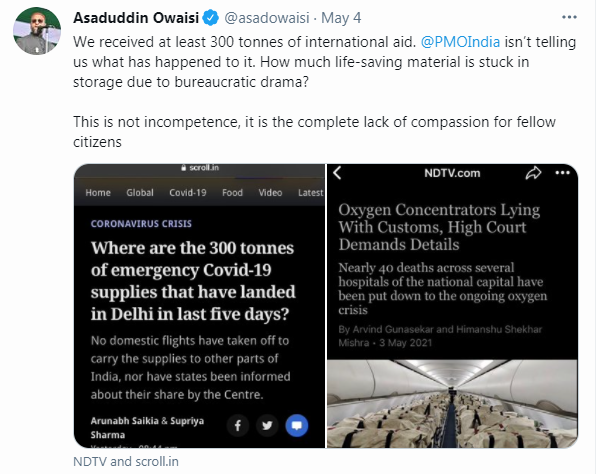Open the May 4 tweet timestamp

[x=341, y=18]
